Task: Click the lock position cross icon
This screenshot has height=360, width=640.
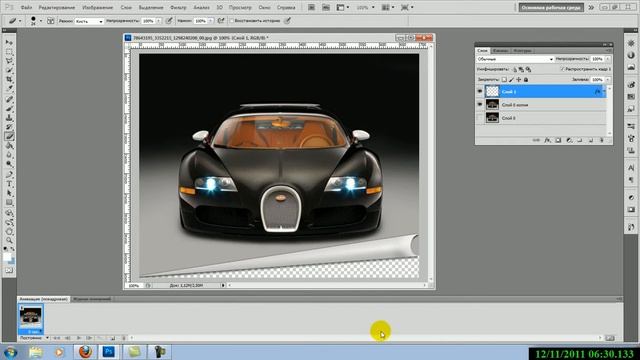Action: pyautogui.click(x=519, y=80)
